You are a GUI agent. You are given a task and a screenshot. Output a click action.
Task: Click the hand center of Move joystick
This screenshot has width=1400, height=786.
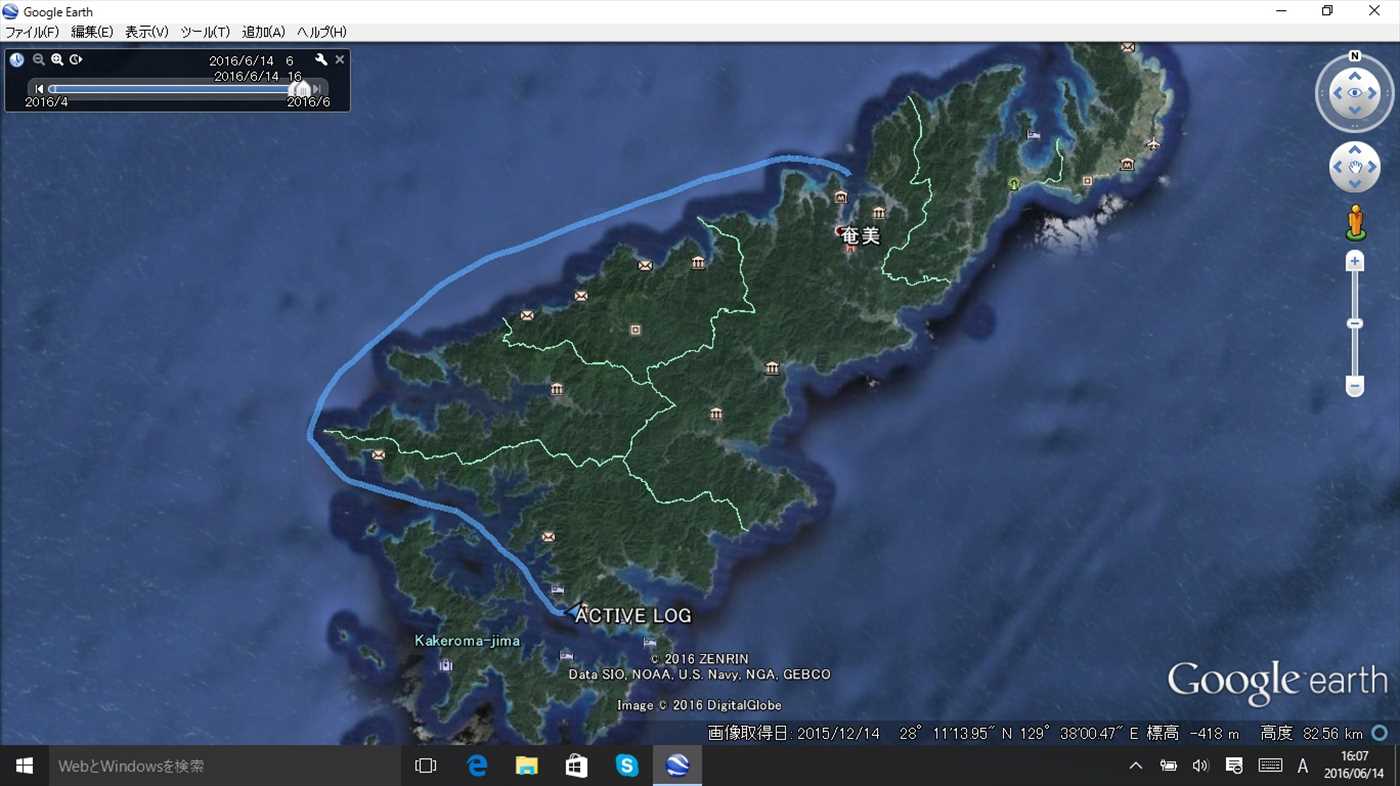coord(1355,167)
